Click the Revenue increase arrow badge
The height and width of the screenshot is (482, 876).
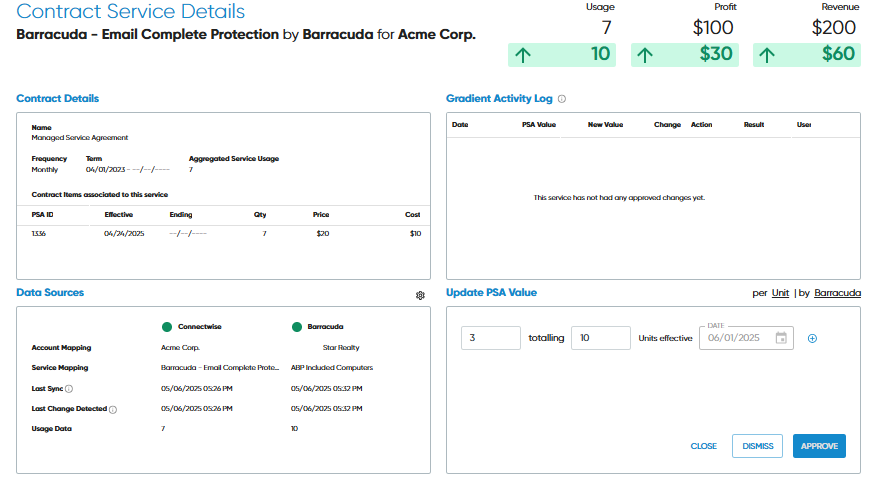807,55
